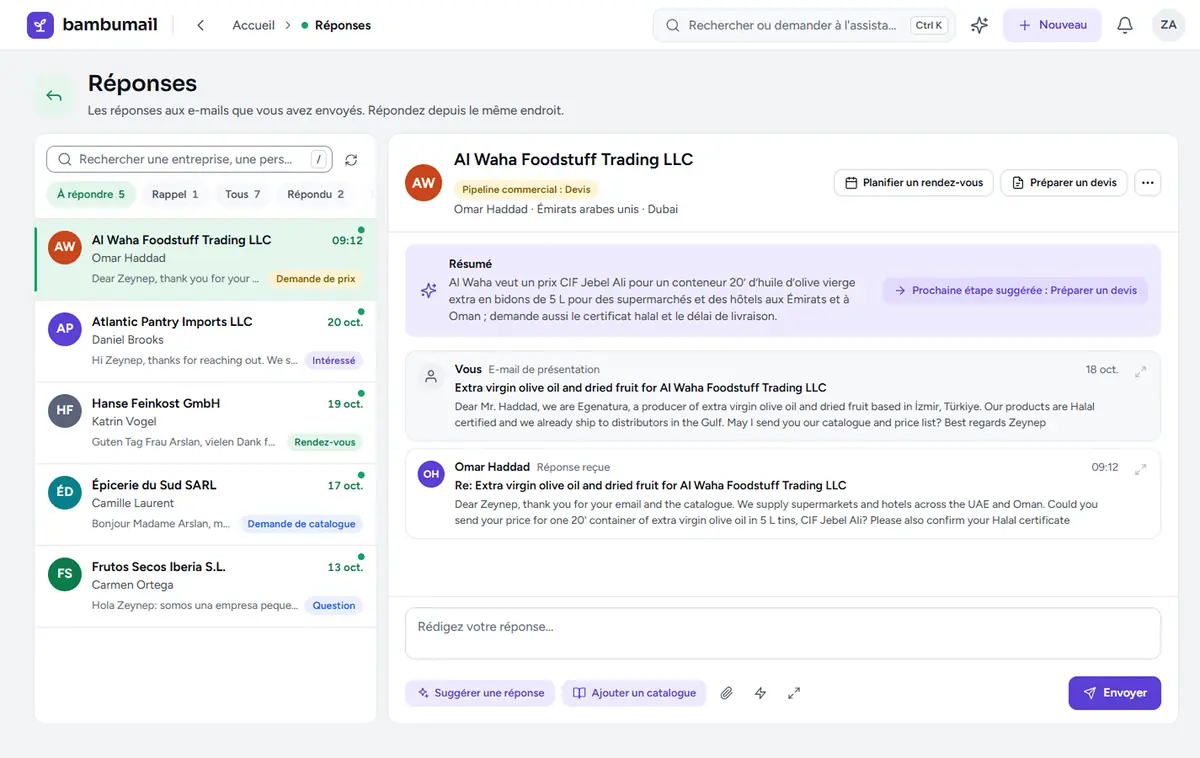Viewport: 1200px width, 758px height.
Task: Open the Épicerie du Sud SARL conversation
Action: pos(206,505)
